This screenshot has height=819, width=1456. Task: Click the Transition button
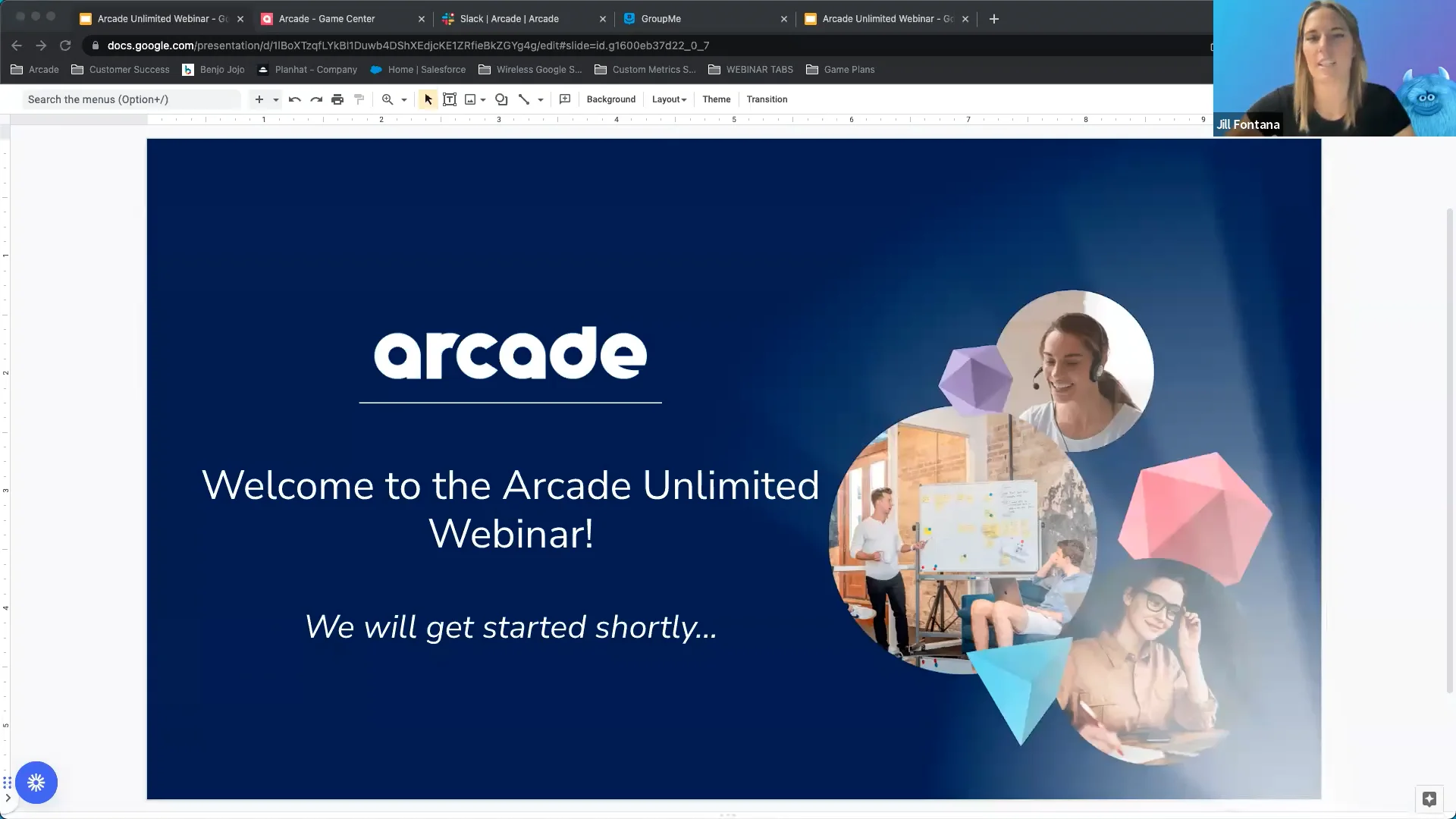767,99
